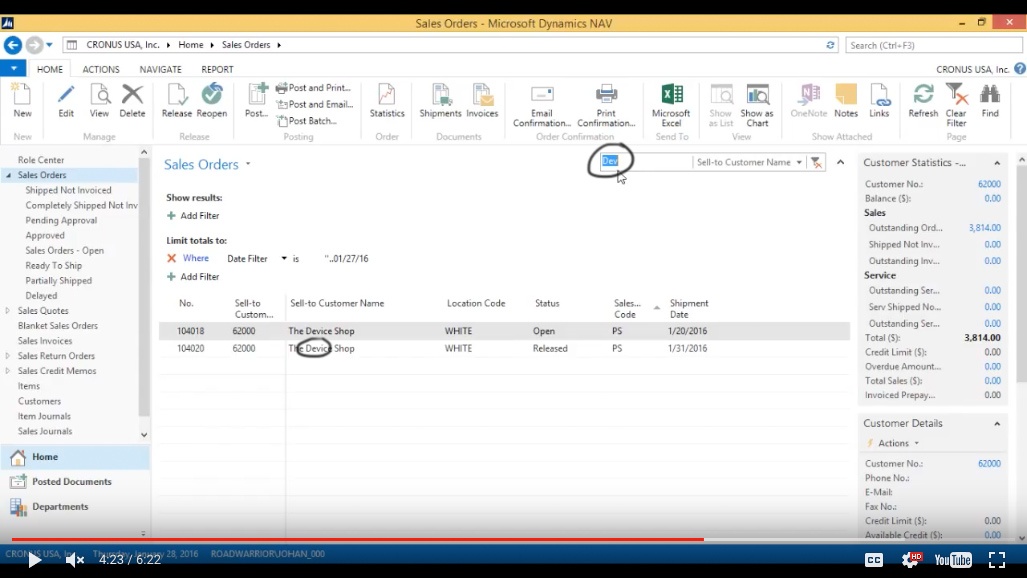Open the Home navigation button
Screen dimensions: 1027x578
pyautogui.click(x=75, y=457)
